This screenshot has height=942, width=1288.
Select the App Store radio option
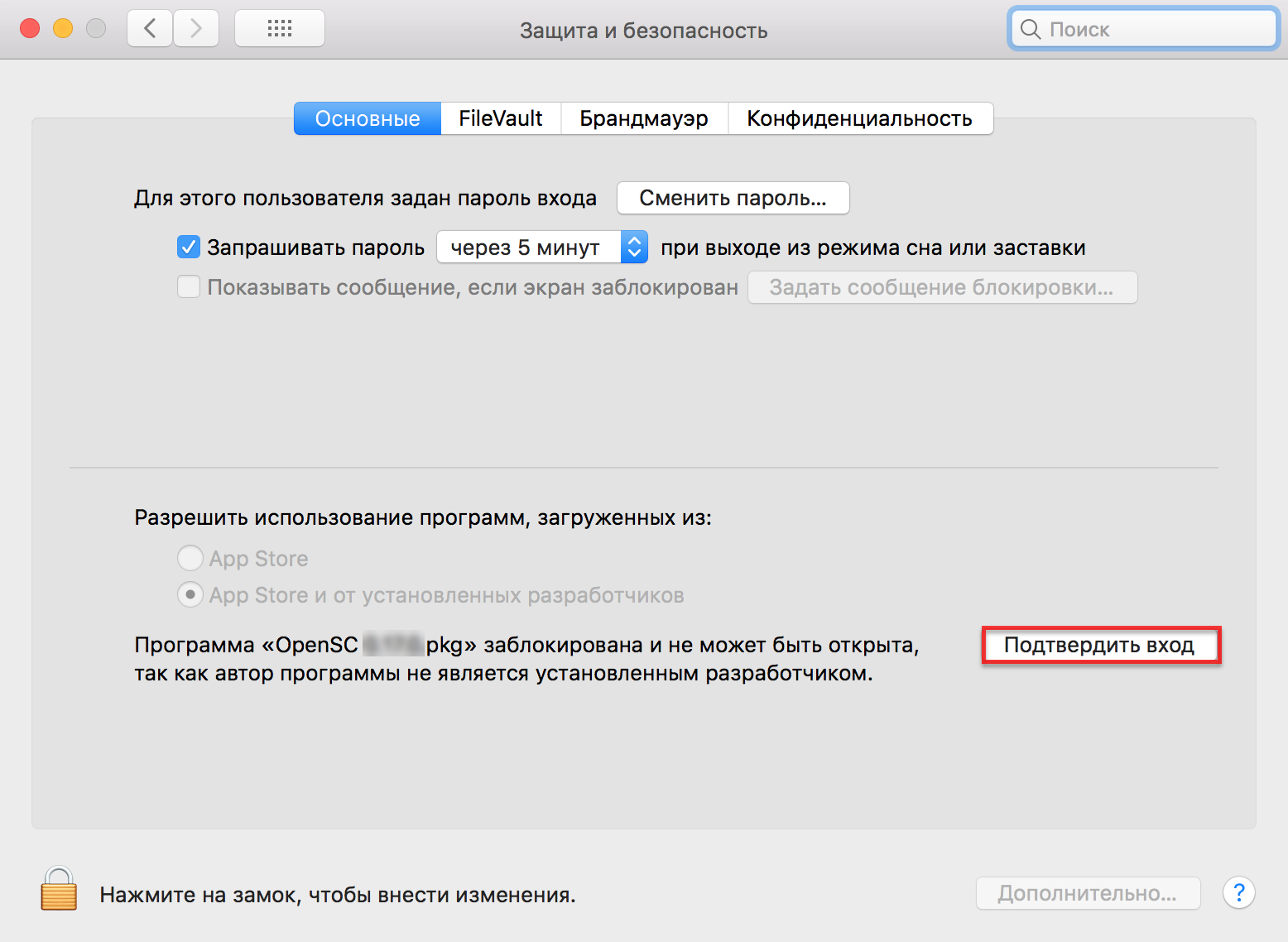click(x=190, y=558)
